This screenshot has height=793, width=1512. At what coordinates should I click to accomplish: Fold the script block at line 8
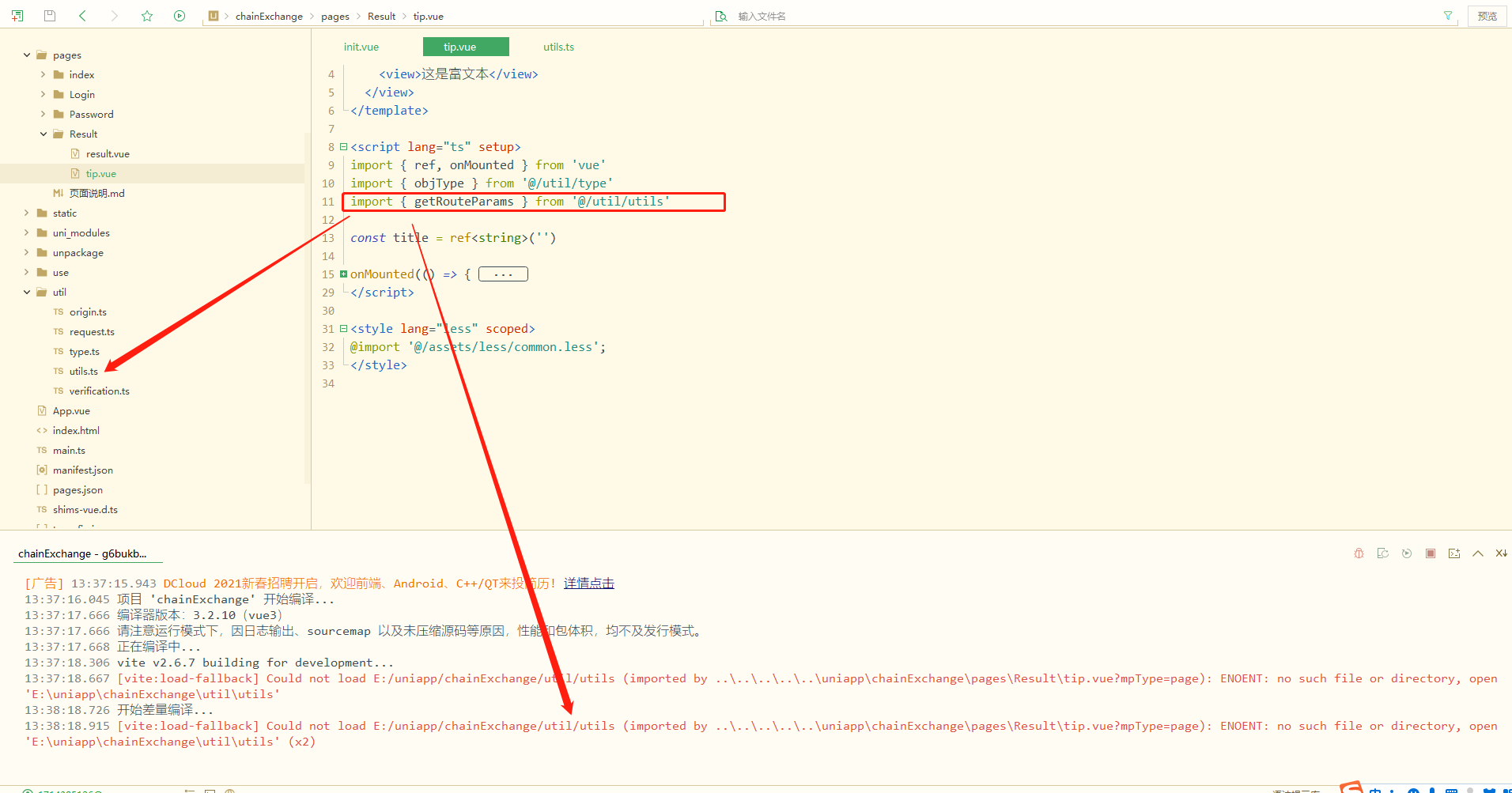(x=343, y=147)
